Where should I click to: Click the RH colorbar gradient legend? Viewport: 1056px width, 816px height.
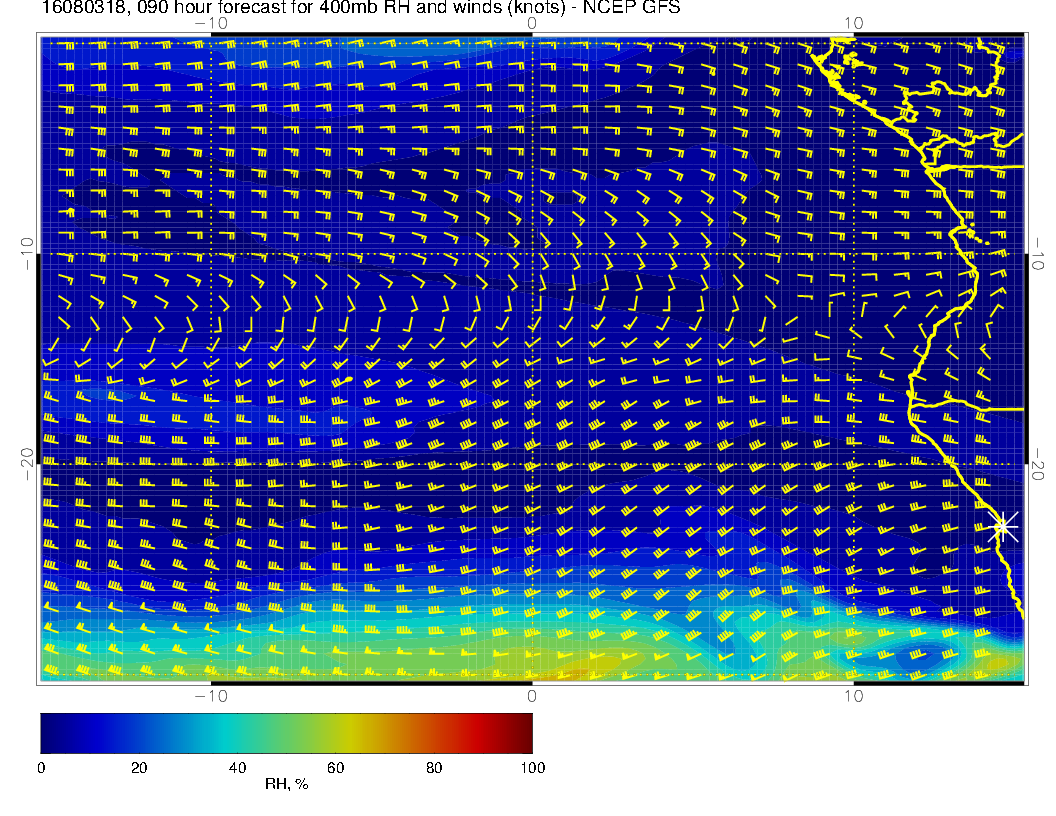tap(286, 733)
